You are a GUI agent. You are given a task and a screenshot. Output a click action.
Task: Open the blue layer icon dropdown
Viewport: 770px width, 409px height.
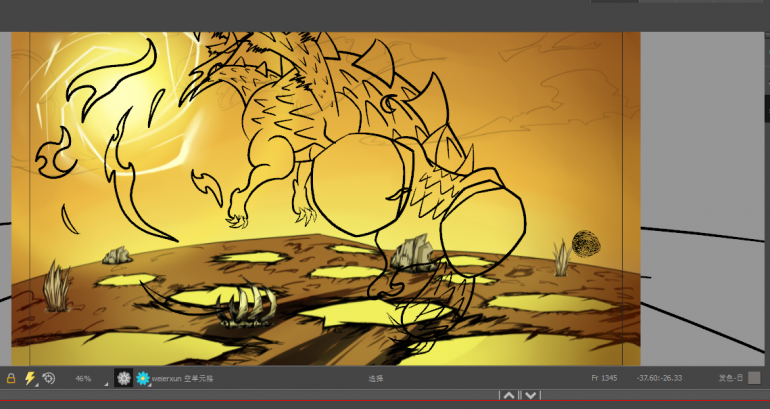pyautogui.click(x=143, y=379)
